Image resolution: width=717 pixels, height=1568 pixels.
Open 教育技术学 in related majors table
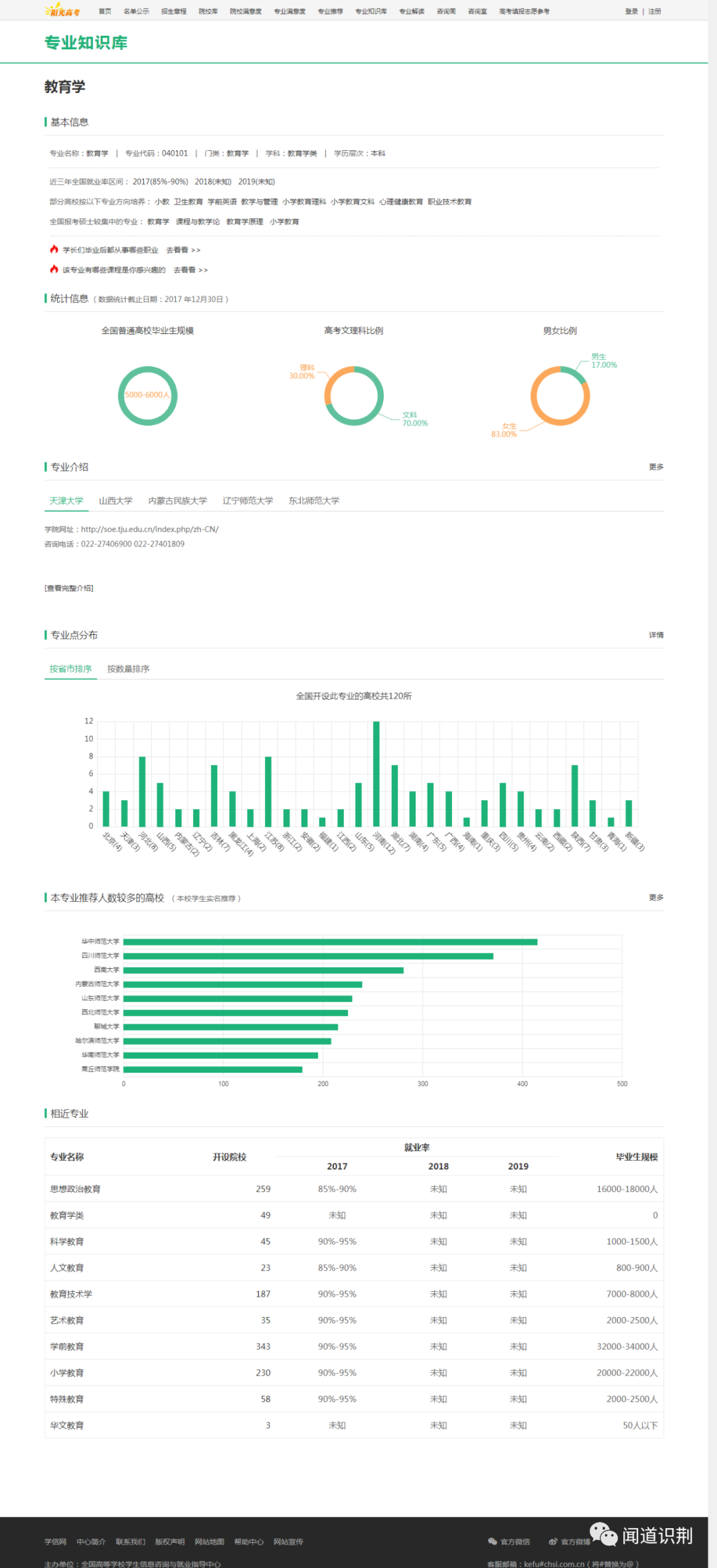pyautogui.click(x=71, y=1294)
